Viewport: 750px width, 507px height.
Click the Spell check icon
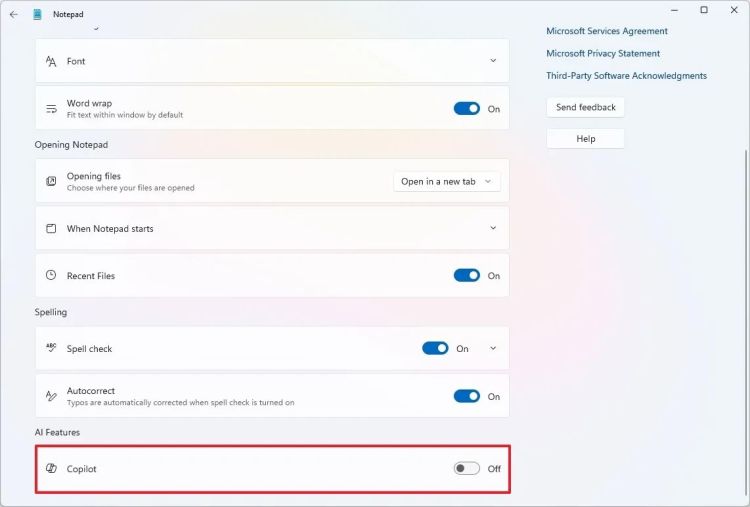point(51,349)
